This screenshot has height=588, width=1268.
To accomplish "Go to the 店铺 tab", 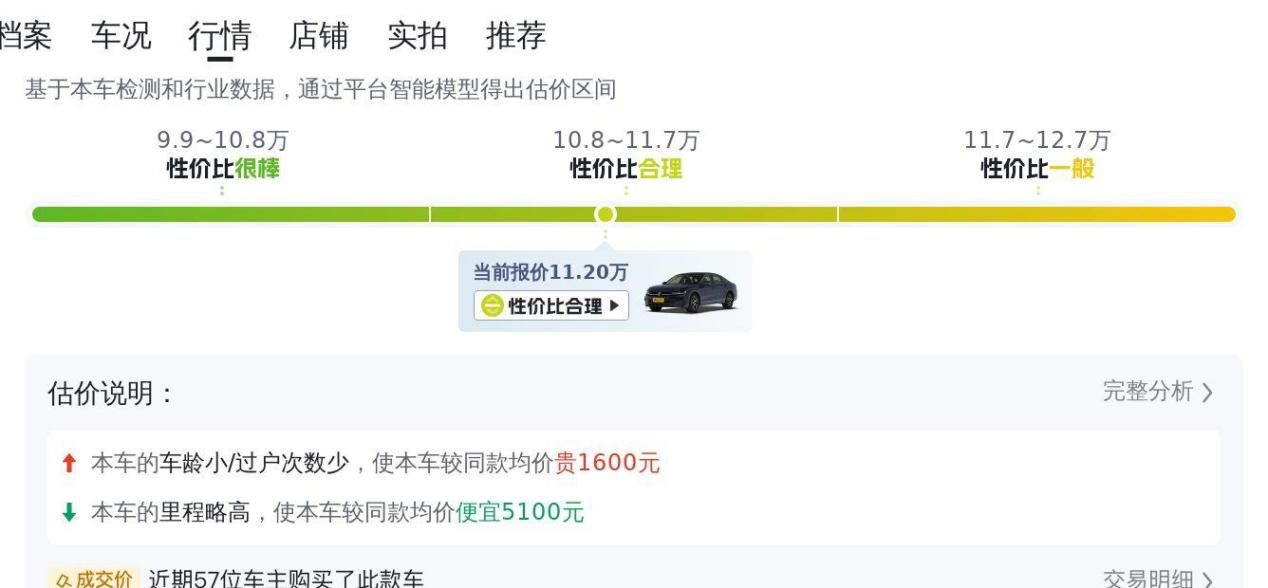I will click(x=319, y=36).
